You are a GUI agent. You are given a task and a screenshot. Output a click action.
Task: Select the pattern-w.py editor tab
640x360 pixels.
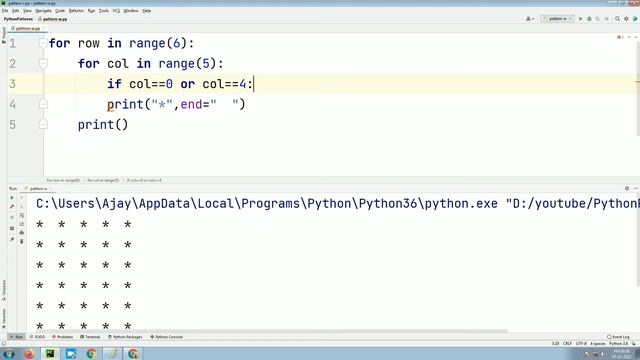27,29
